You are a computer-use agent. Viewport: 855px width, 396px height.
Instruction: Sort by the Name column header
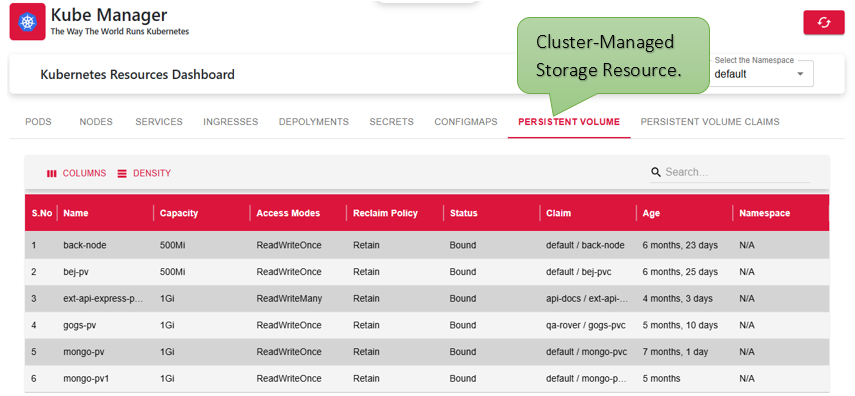(x=76, y=213)
